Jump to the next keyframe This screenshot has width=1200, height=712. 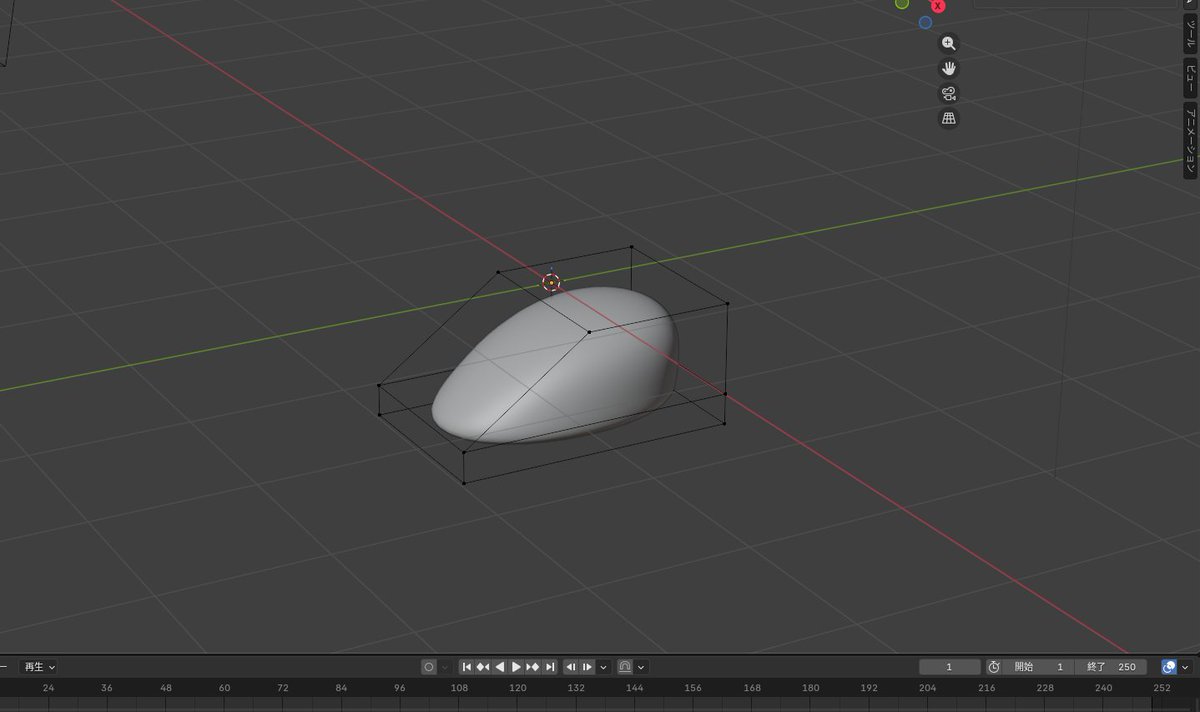[533, 667]
